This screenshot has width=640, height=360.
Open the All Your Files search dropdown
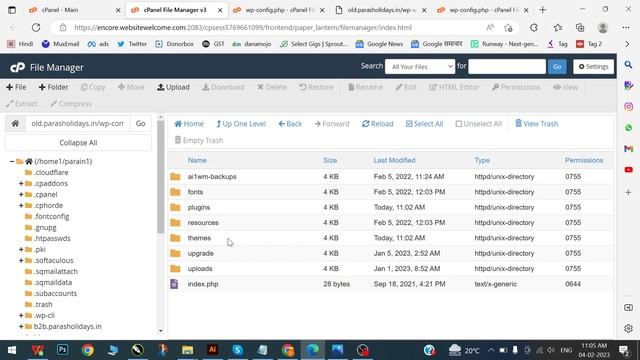(x=420, y=67)
